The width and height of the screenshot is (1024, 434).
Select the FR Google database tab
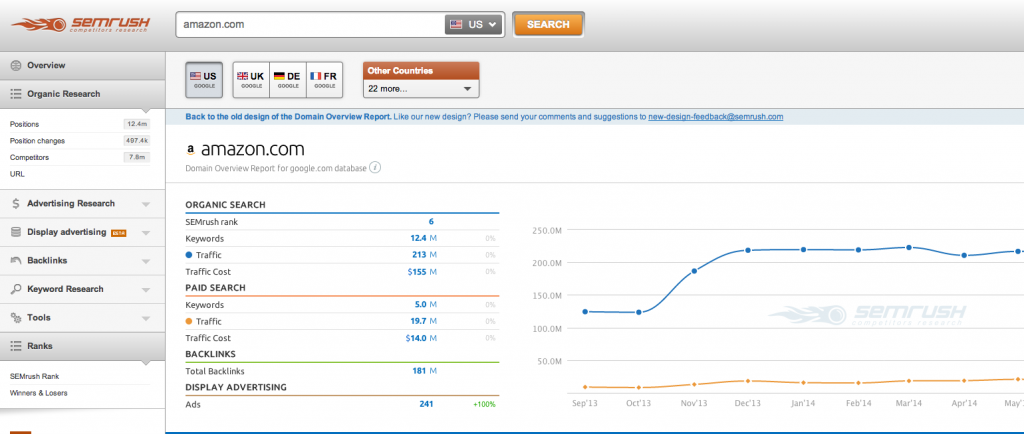coord(324,80)
